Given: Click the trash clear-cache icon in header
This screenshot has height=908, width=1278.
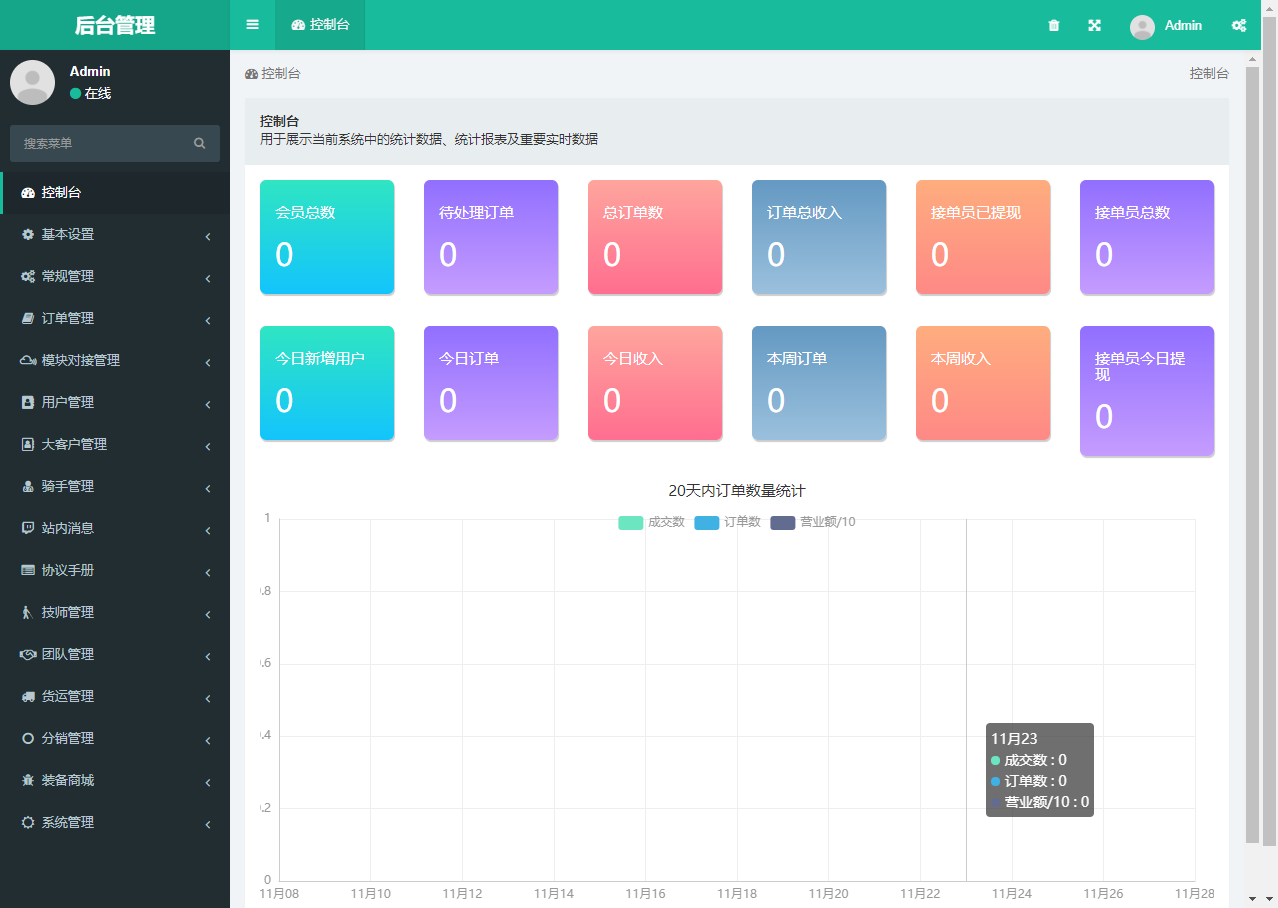Looking at the screenshot, I should tap(1053, 26).
